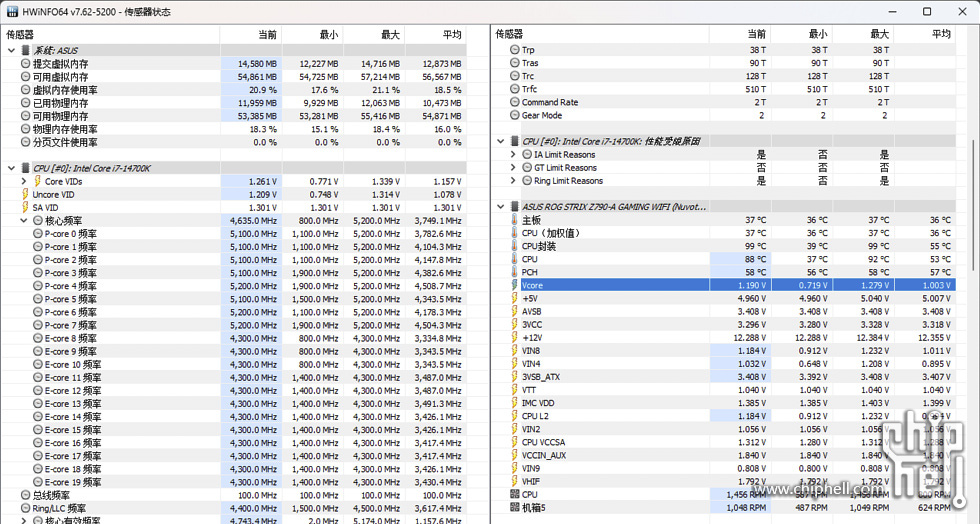Select the AVSB voltage row

[x=723, y=311]
